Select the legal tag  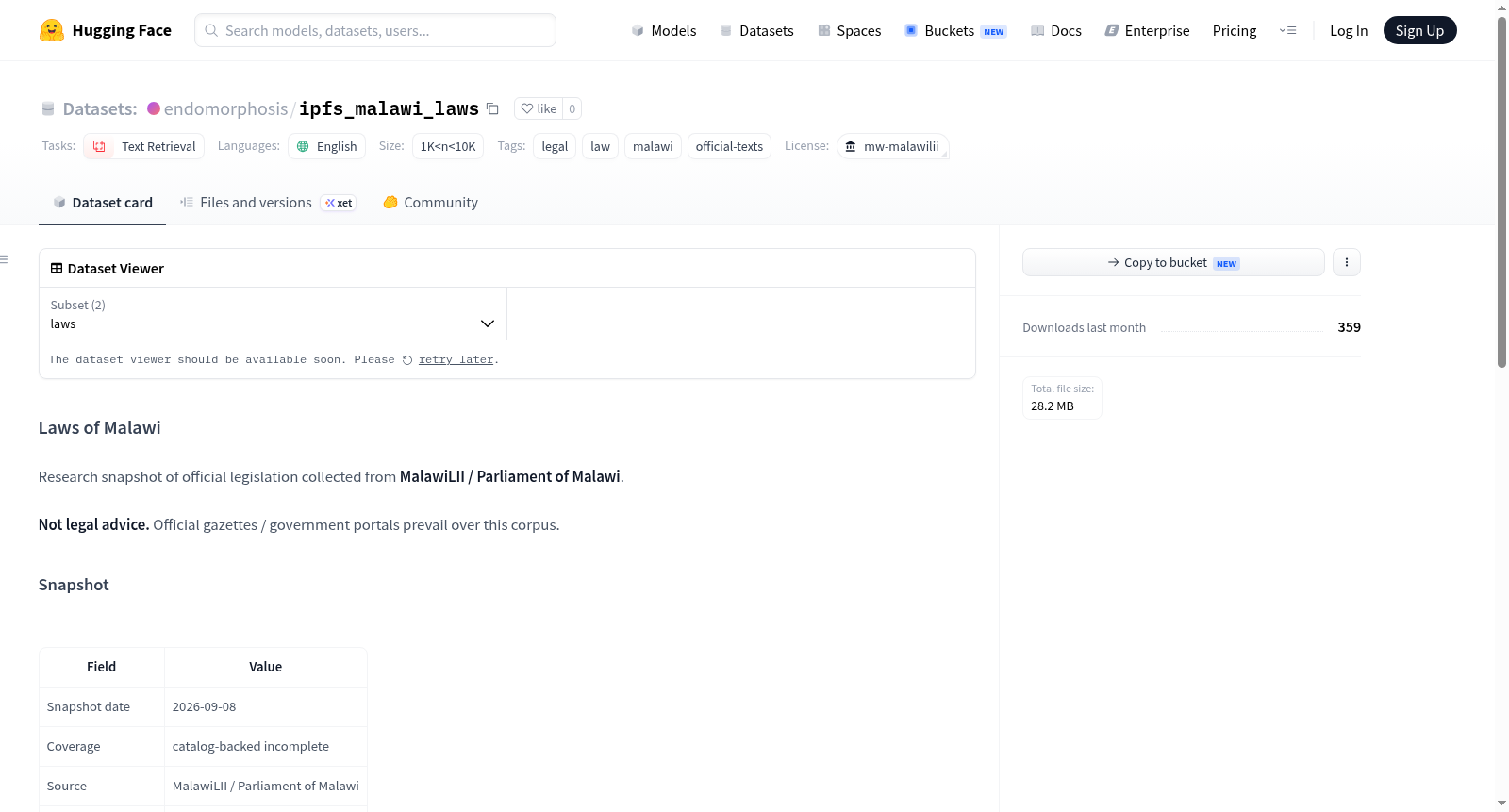click(555, 146)
